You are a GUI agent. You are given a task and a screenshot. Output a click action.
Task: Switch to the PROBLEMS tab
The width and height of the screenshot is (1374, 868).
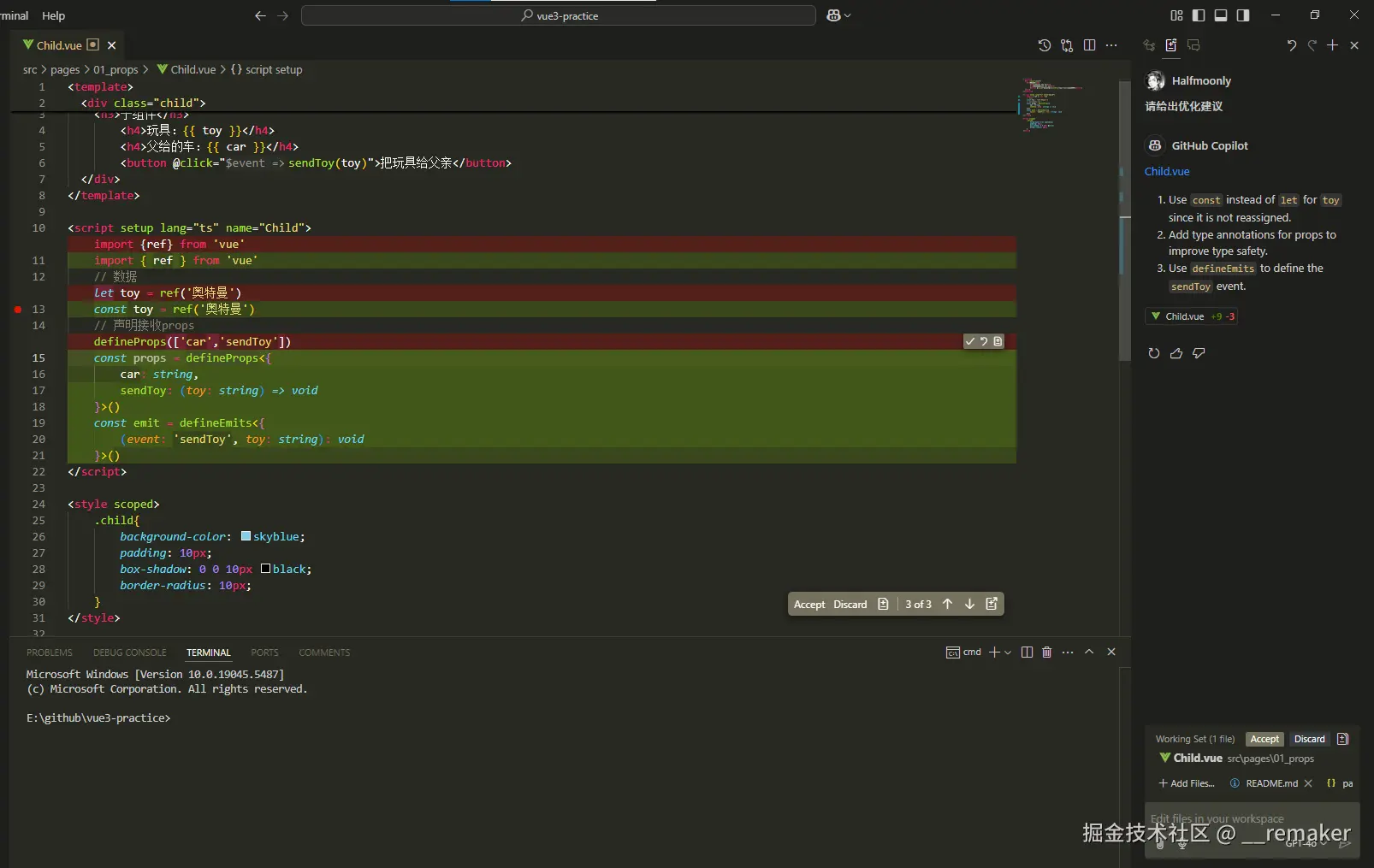pyautogui.click(x=50, y=652)
